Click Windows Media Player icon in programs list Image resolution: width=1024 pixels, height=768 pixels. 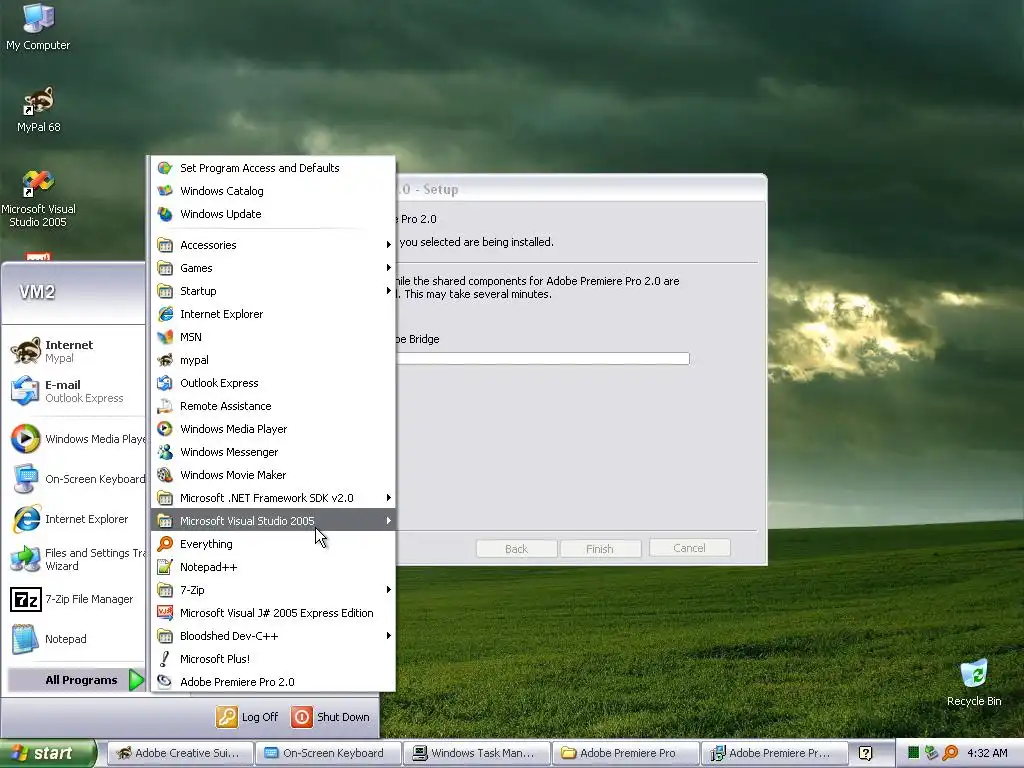pos(165,428)
